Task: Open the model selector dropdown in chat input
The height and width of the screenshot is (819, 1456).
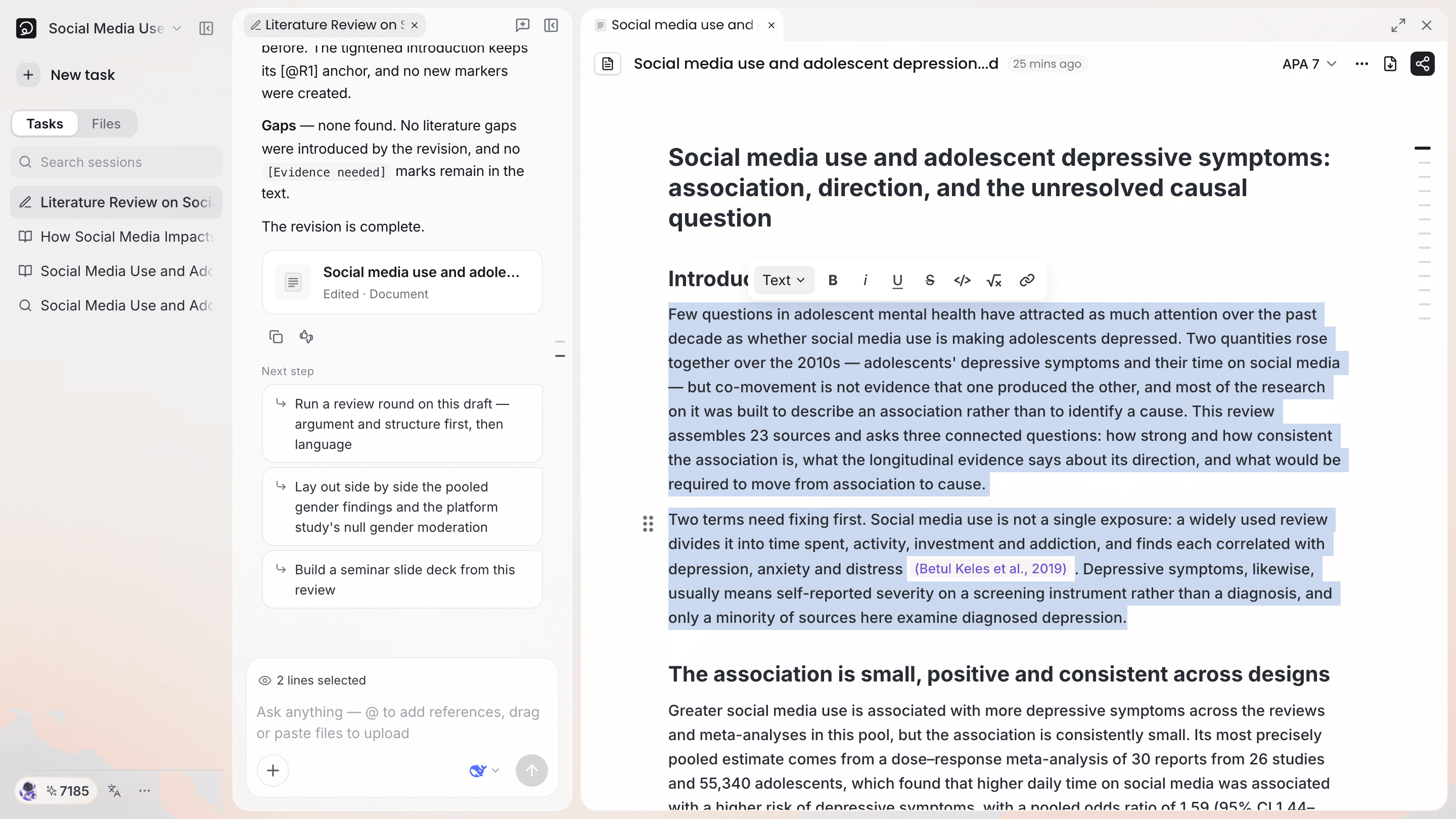Action: click(x=484, y=770)
